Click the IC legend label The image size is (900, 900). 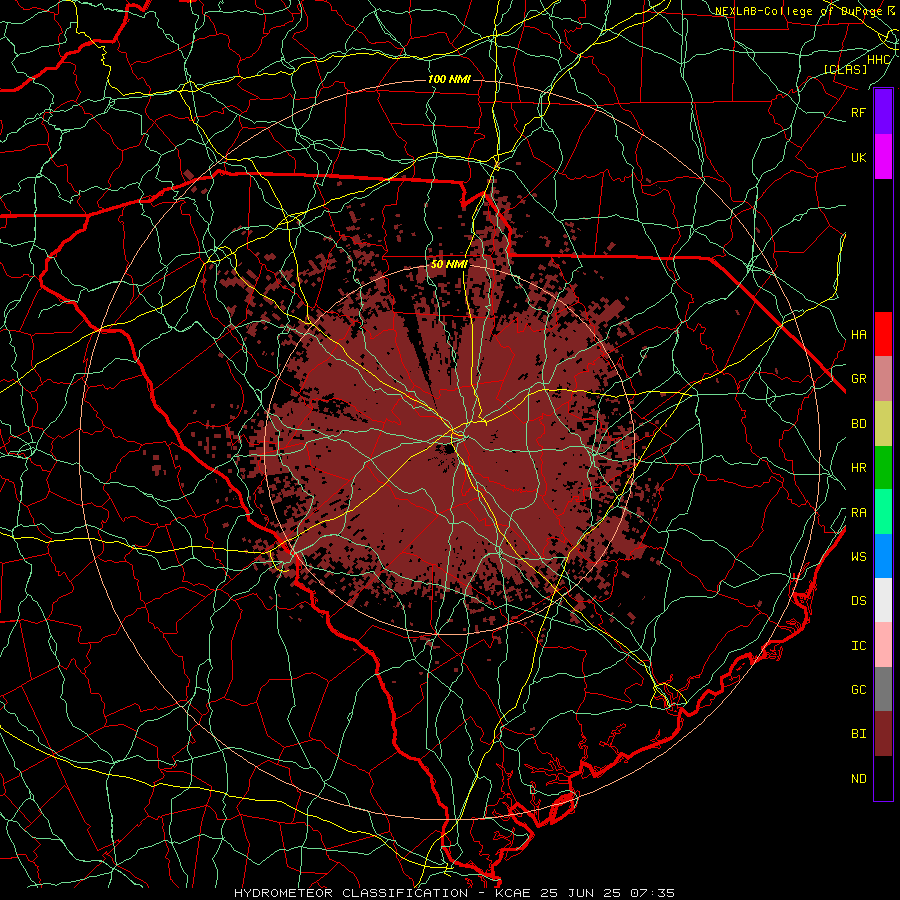coord(859,646)
